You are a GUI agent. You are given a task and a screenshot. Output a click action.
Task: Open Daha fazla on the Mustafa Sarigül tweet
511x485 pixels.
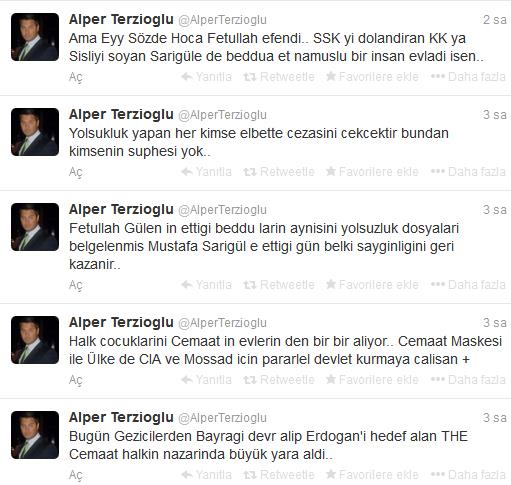(x=468, y=285)
